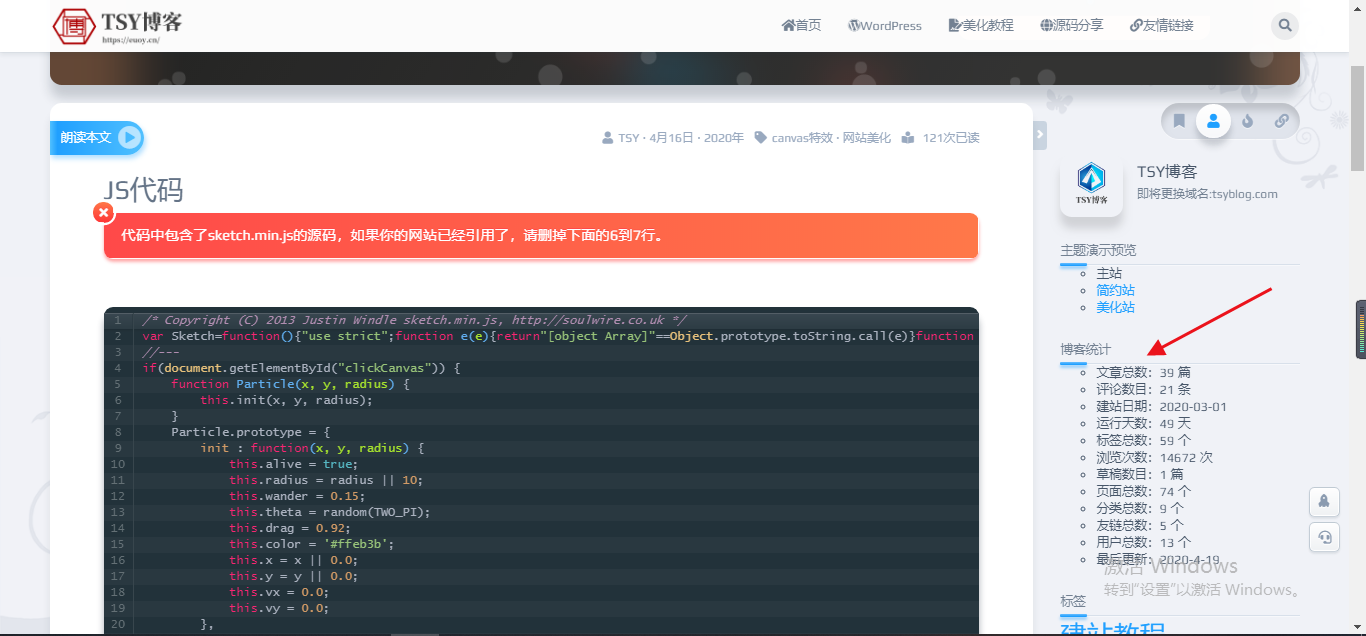1366x636 pixels.
Task: Open the headset customer service button
Action: pyautogui.click(x=1324, y=537)
